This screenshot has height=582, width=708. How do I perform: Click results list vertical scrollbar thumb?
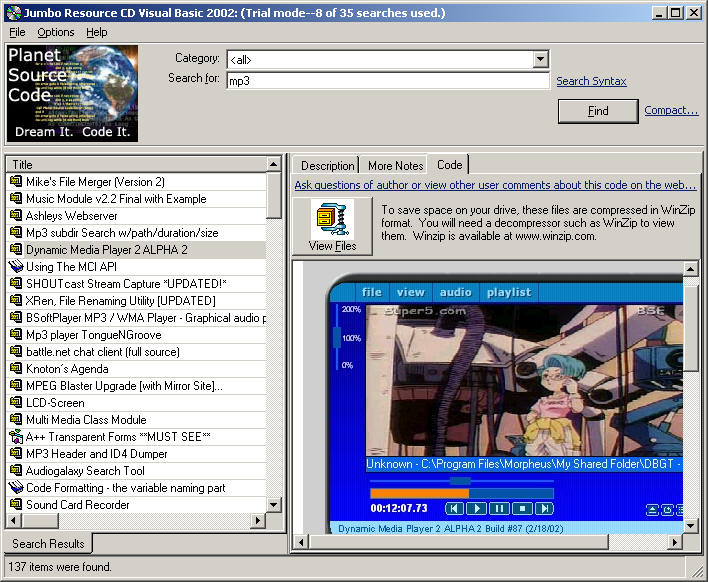coord(274,196)
